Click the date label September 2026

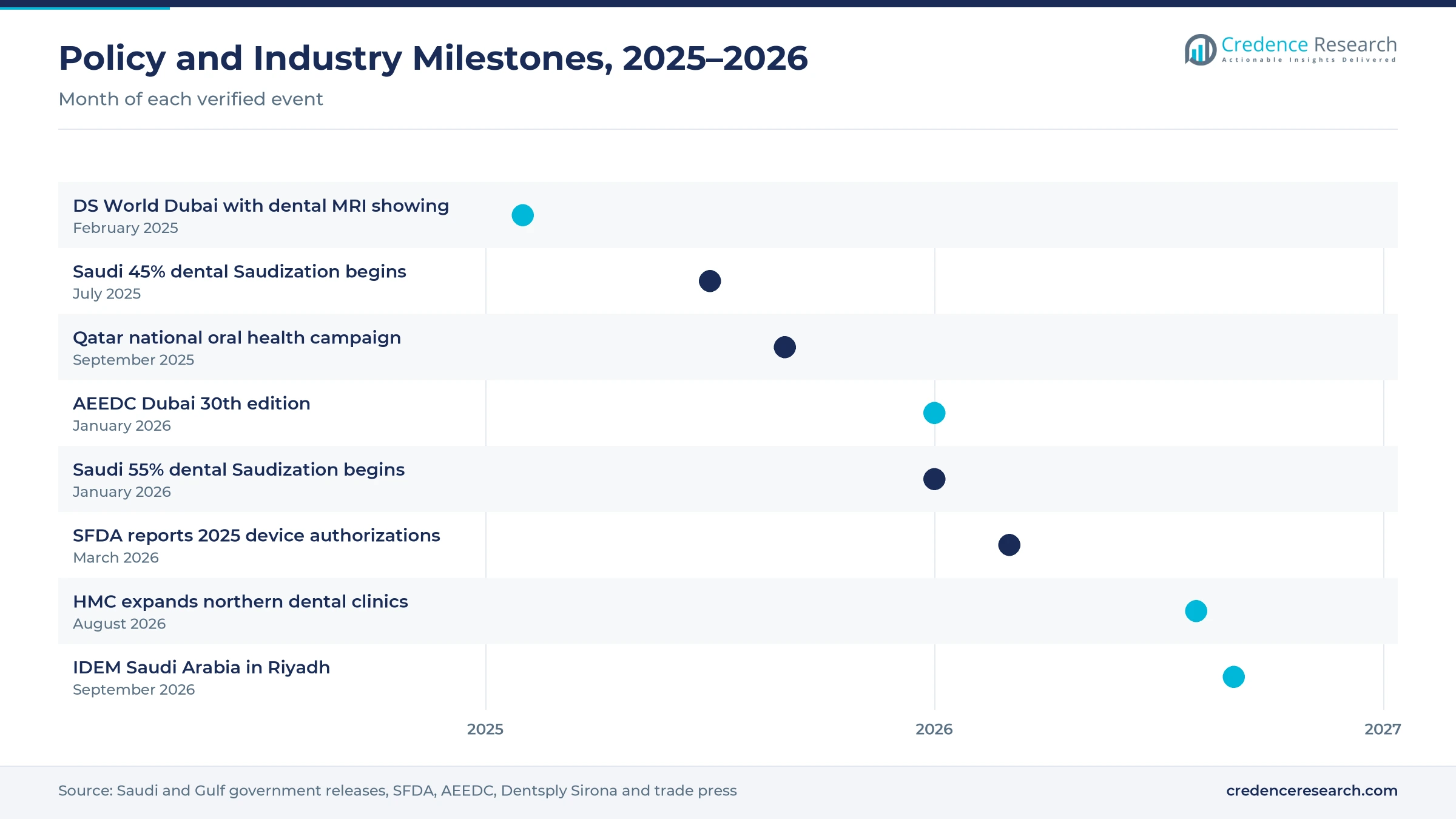134,690
